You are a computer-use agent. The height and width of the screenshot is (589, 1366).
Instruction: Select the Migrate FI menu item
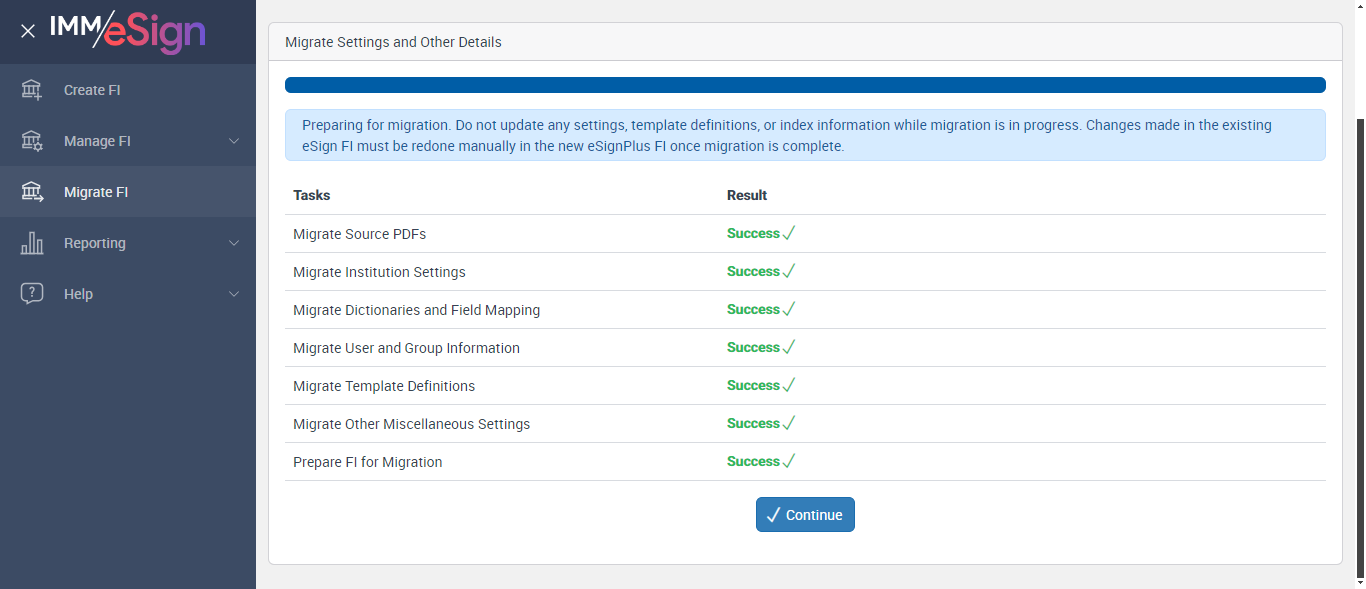96,192
